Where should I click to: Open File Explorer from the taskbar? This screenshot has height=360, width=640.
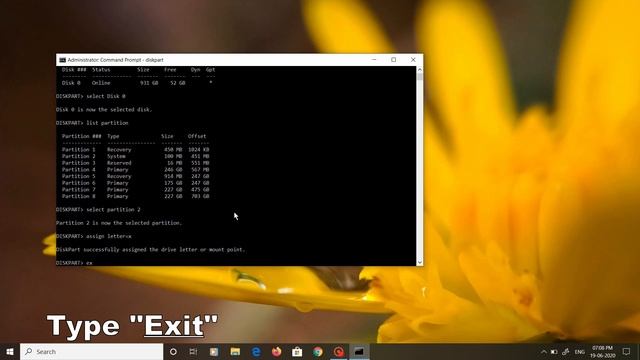pyautogui.click(x=235, y=351)
